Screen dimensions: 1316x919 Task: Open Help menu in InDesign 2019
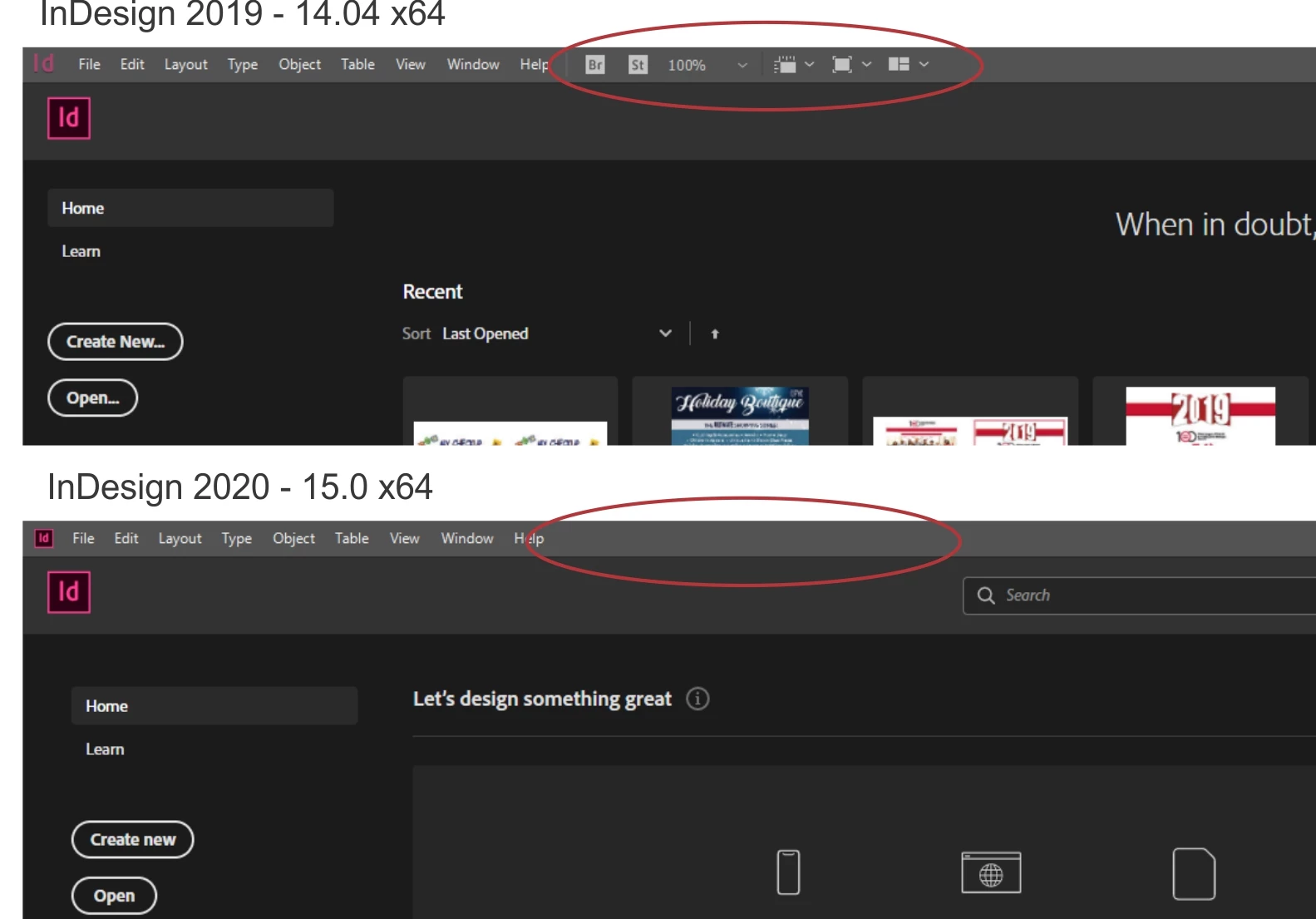(535, 64)
